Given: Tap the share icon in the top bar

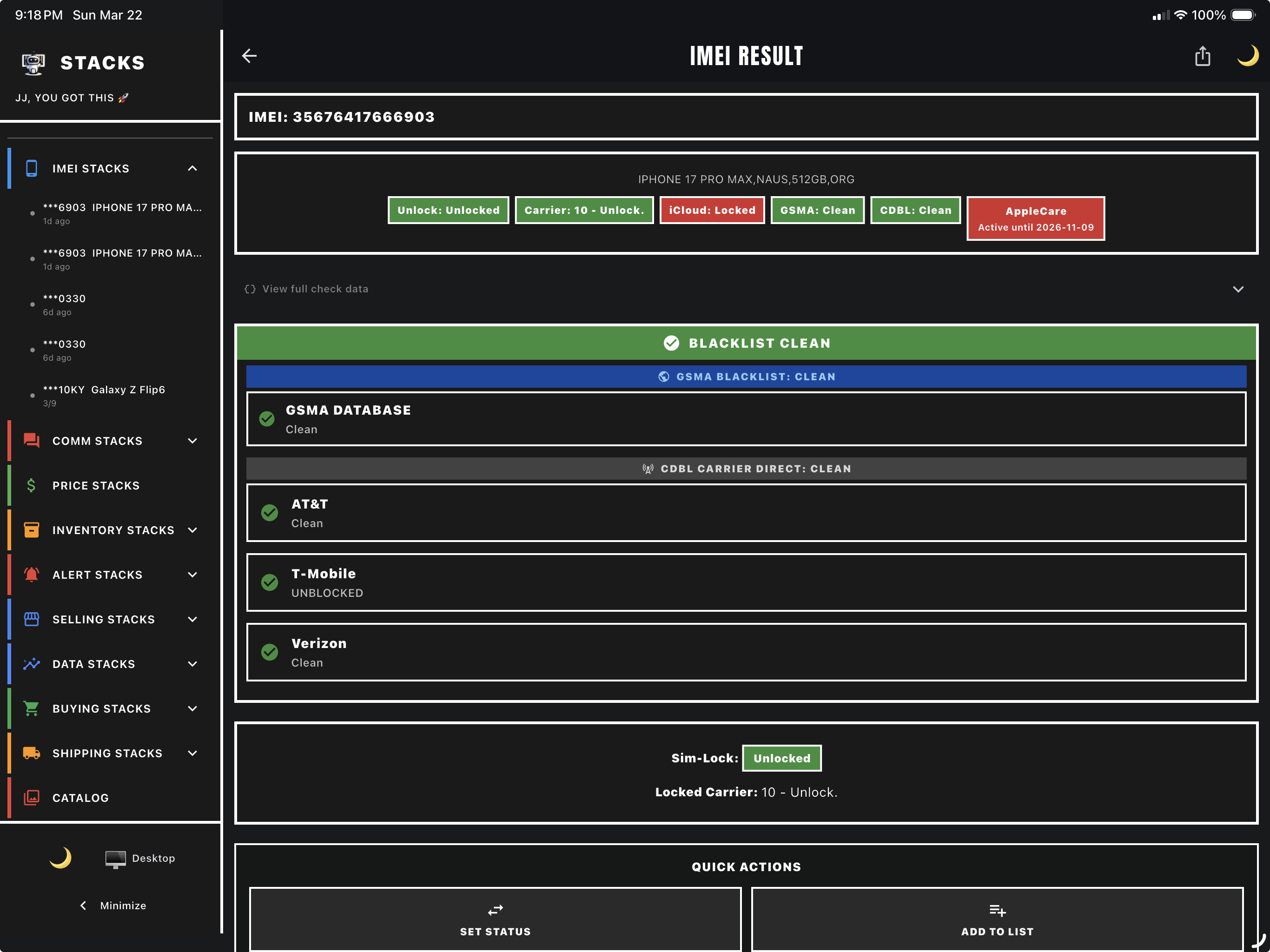Looking at the screenshot, I should click(x=1202, y=56).
